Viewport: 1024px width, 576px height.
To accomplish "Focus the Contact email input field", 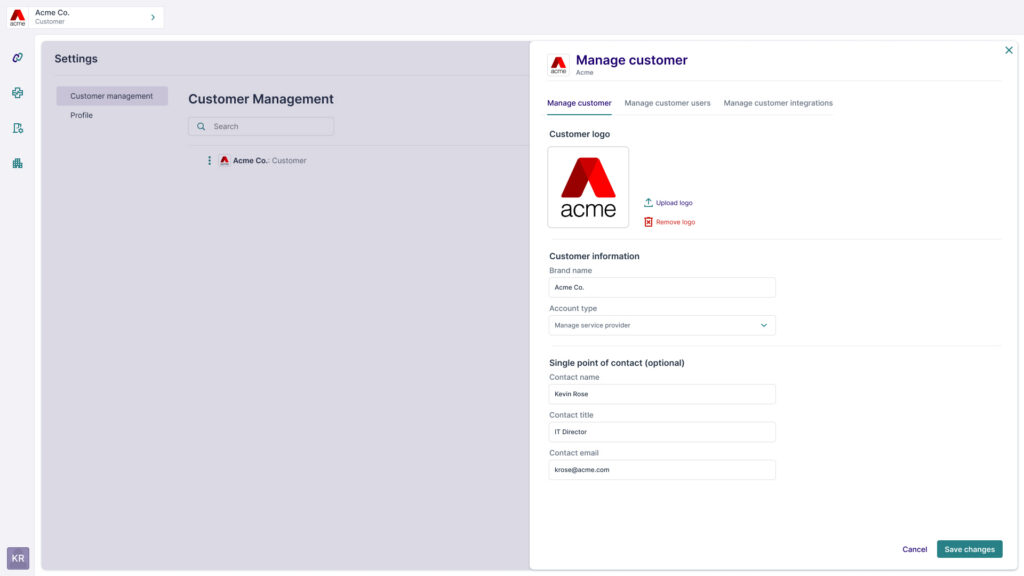I will point(662,470).
